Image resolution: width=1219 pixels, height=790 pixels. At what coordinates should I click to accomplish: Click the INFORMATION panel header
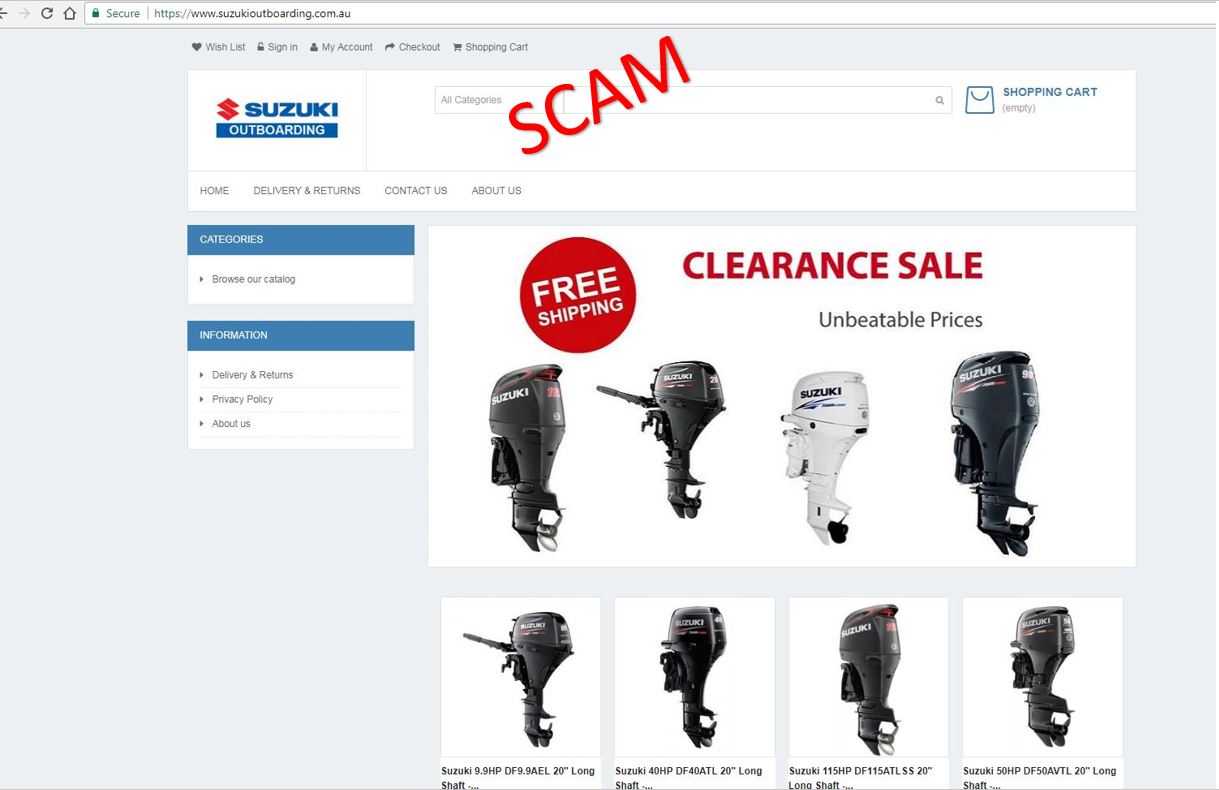coord(301,336)
